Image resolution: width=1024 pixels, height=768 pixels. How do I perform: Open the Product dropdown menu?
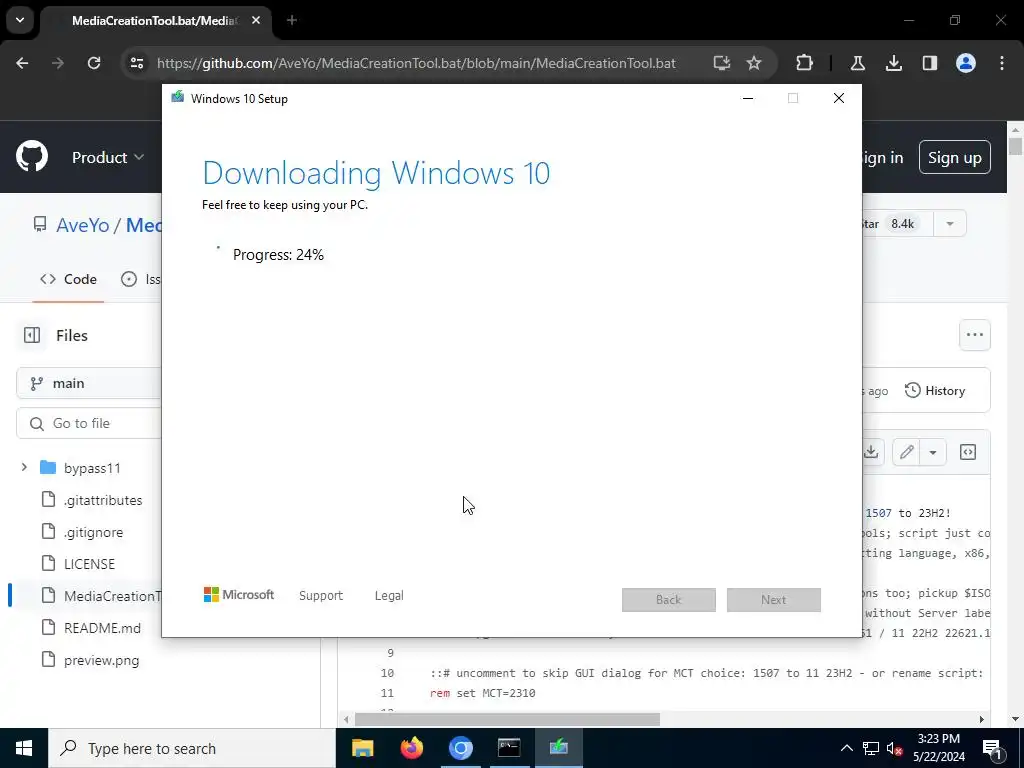(108, 157)
